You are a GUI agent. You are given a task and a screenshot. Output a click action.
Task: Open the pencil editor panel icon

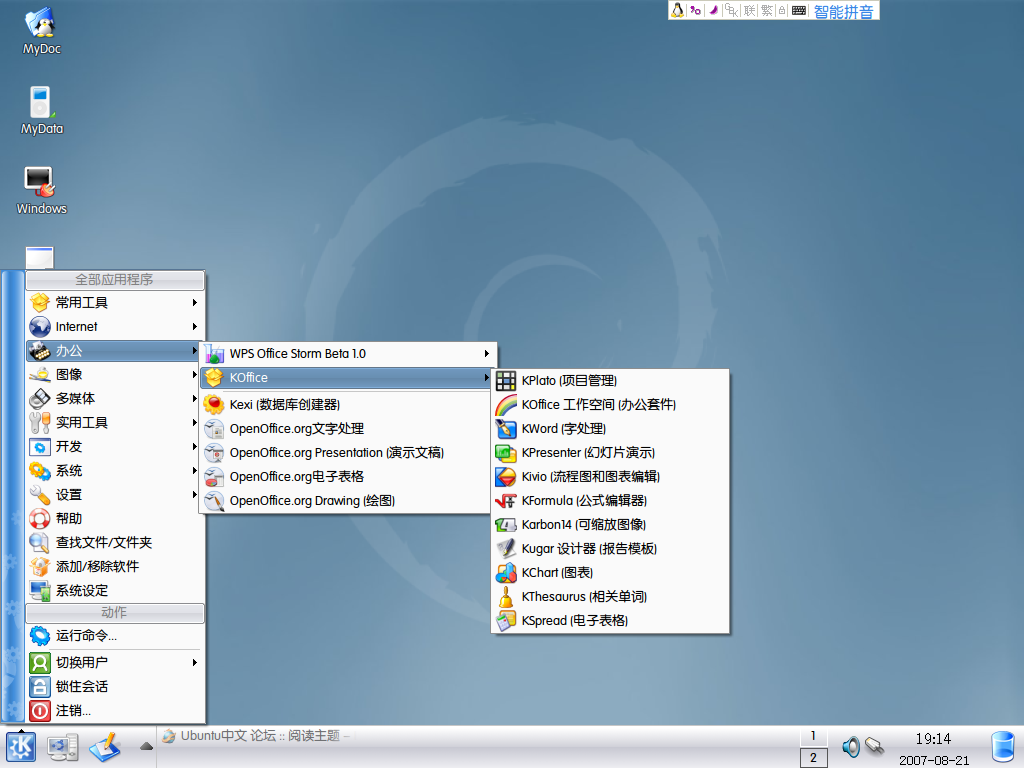[x=104, y=746]
